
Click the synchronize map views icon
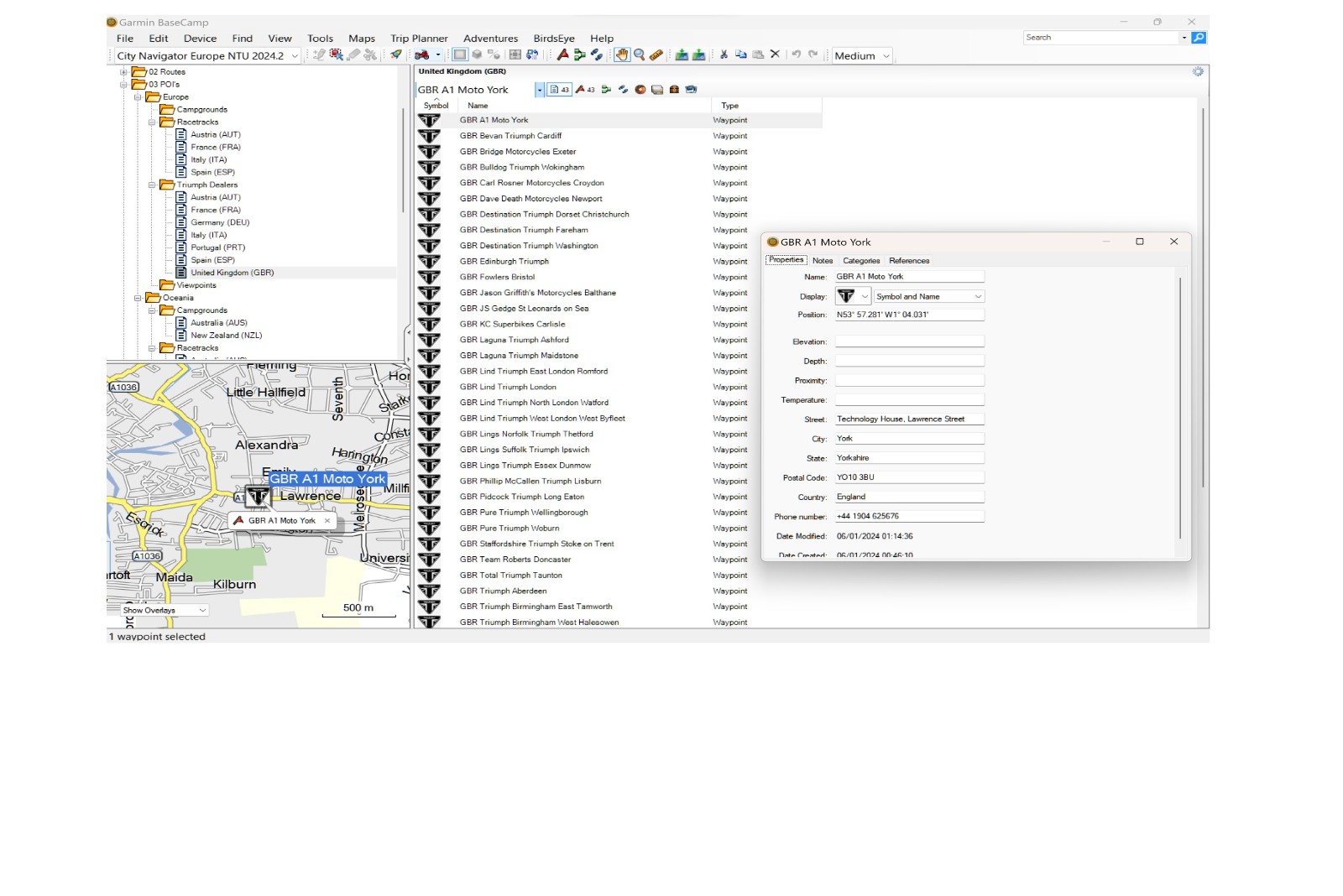532,55
